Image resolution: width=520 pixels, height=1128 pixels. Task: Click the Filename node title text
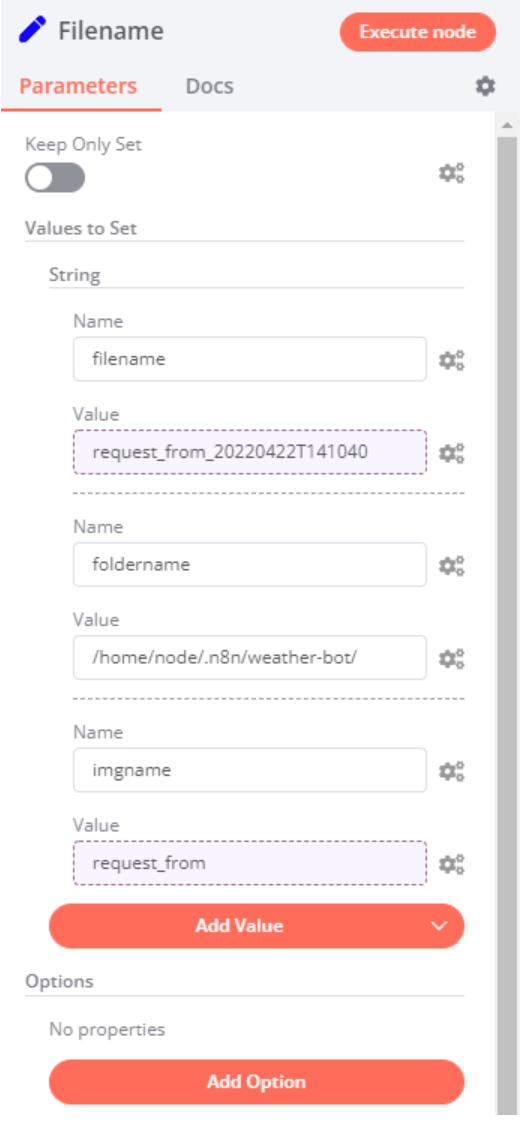click(111, 31)
